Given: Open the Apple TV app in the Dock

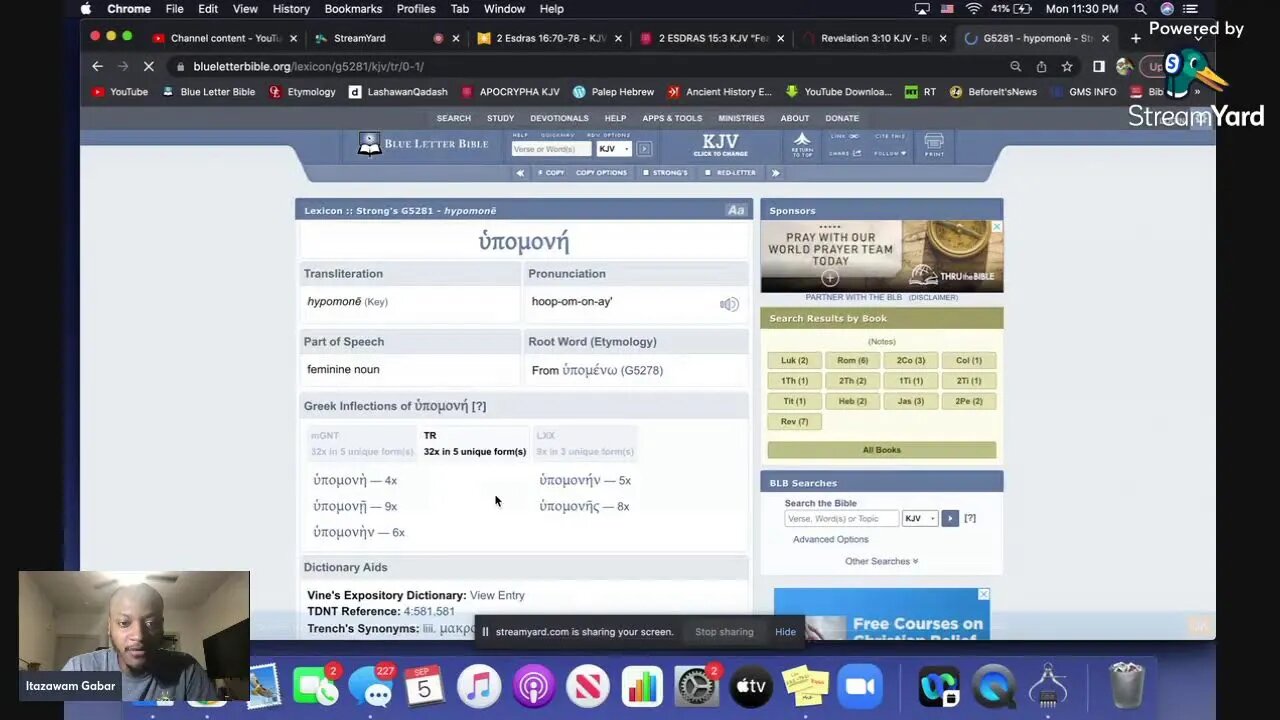Looking at the screenshot, I should coord(751,687).
